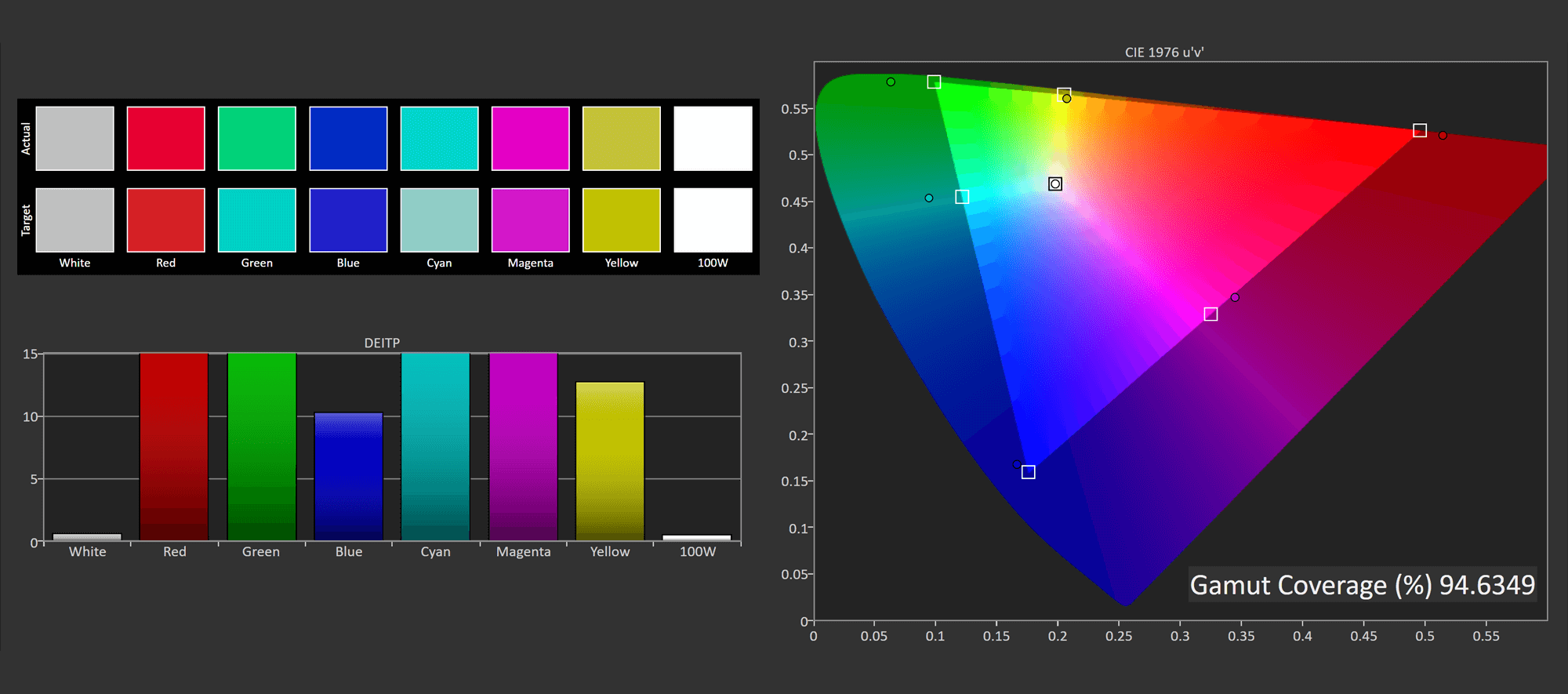Click the Actual 100W white swatch
1568x694 pixels.
(x=713, y=139)
